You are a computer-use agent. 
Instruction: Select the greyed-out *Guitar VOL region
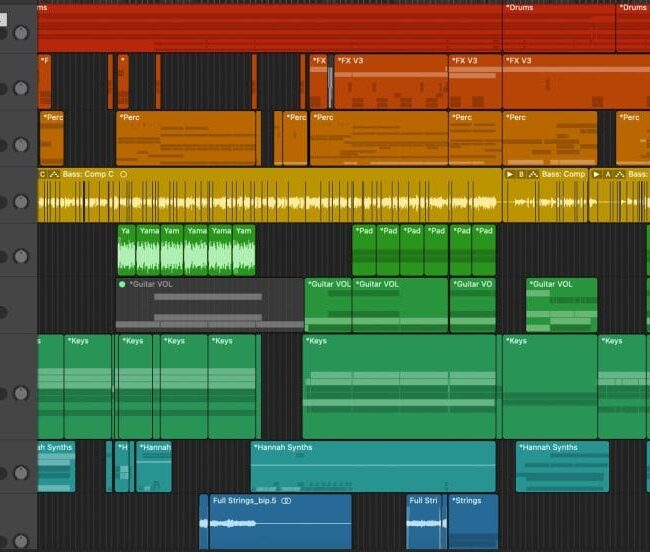pos(209,306)
